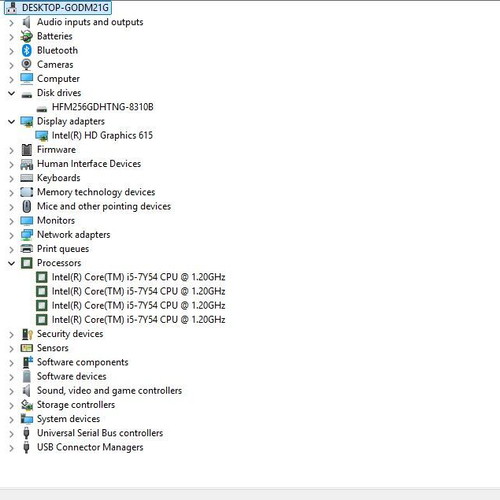Screen dimensions: 500x500
Task: Select the Human Interface Devices category
Action: (89, 164)
